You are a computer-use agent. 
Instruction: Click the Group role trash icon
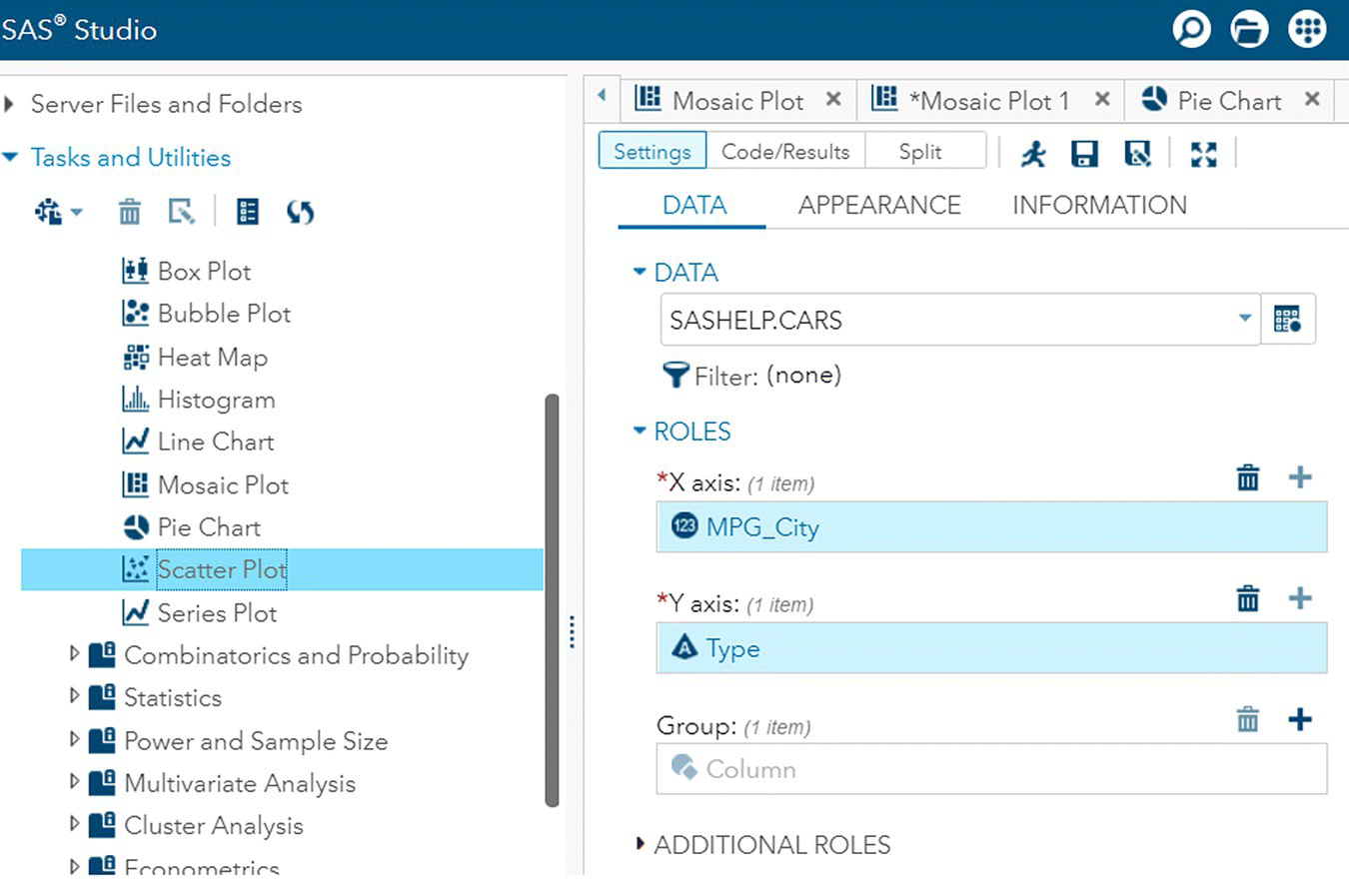(1248, 719)
